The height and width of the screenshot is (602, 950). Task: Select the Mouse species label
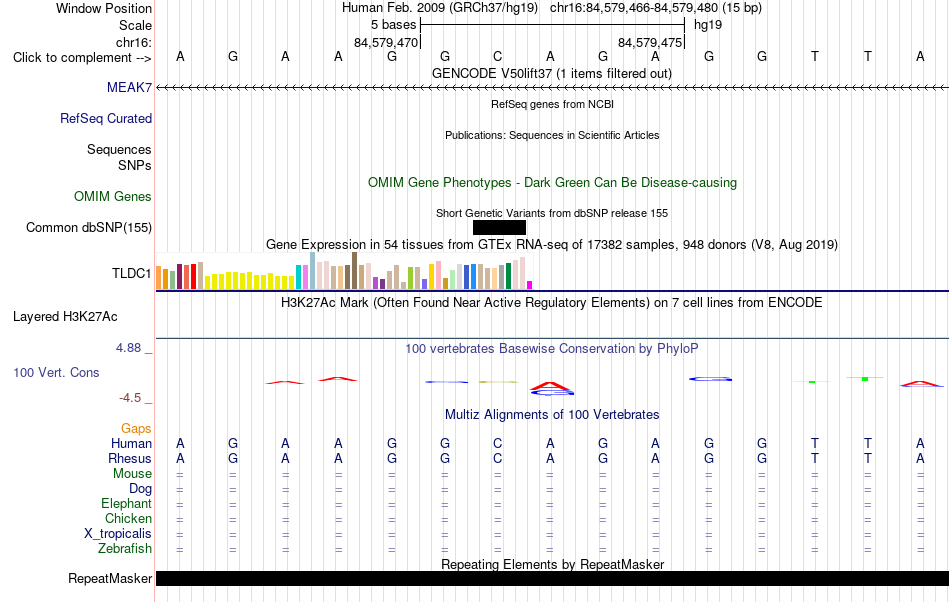(132, 474)
